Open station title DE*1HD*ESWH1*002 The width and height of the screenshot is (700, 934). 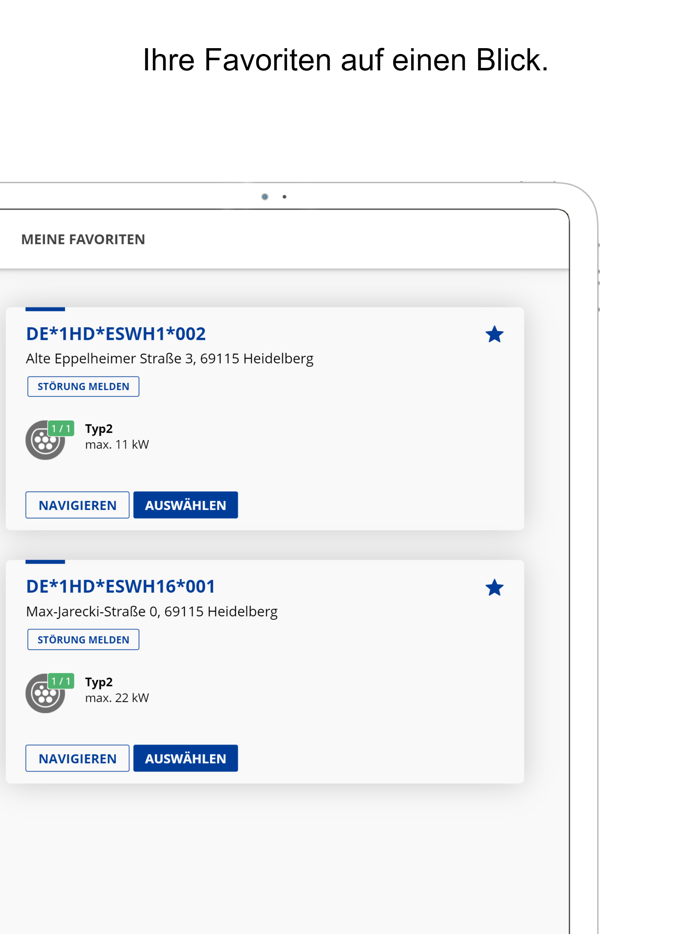116,334
